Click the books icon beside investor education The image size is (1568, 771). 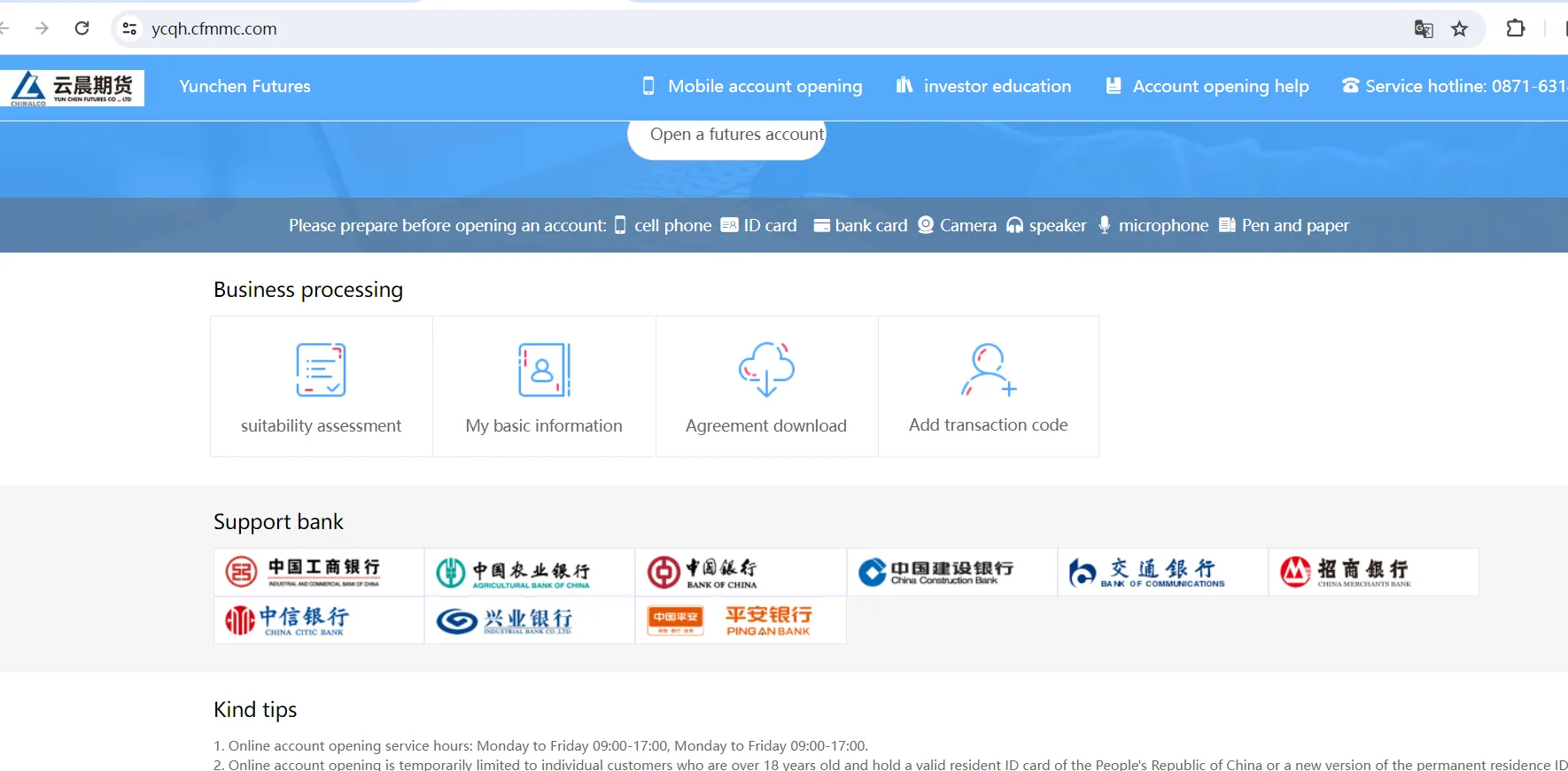[x=904, y=85]
